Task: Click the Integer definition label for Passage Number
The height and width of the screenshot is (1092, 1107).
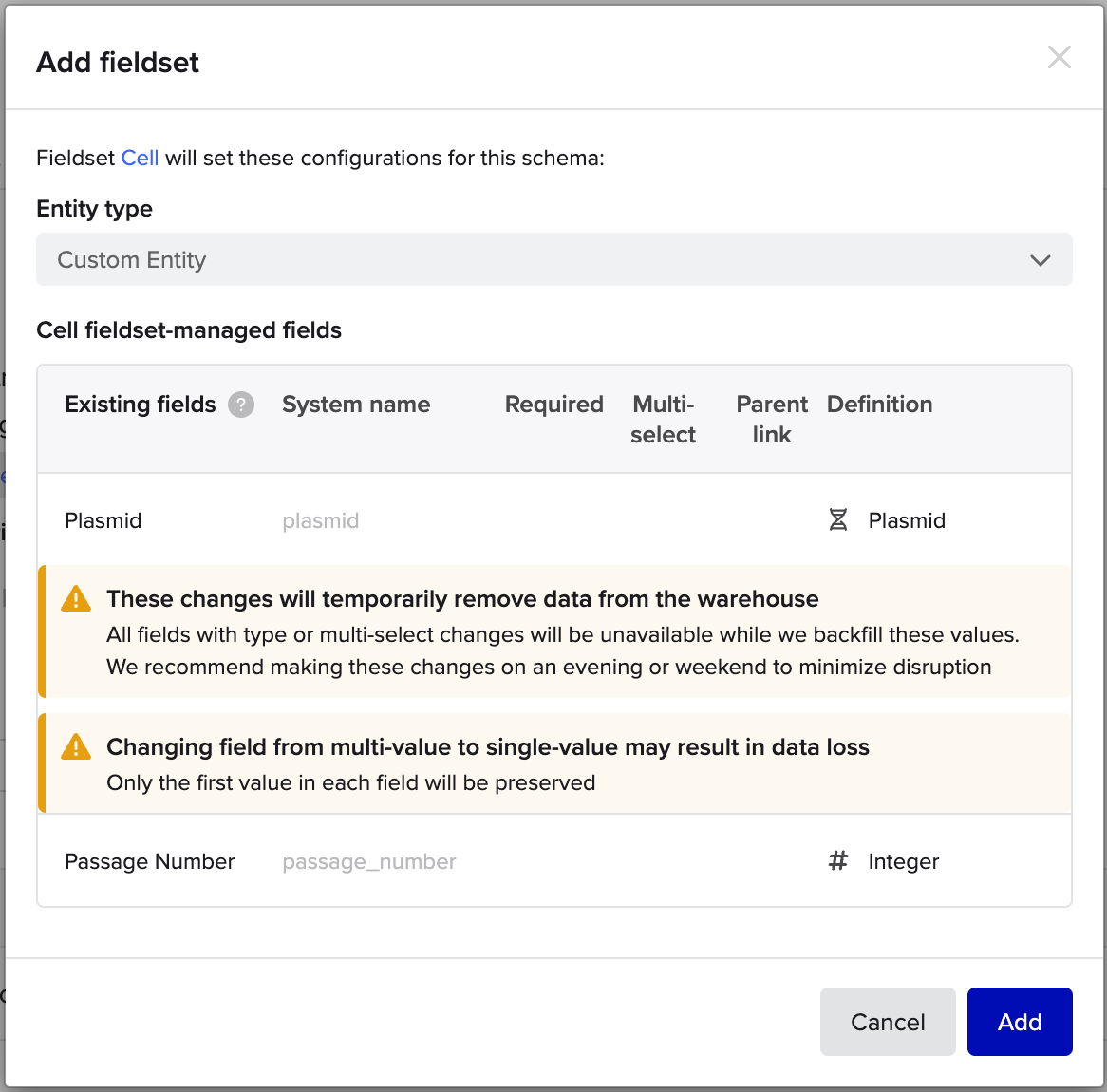Action: point(903,861)
